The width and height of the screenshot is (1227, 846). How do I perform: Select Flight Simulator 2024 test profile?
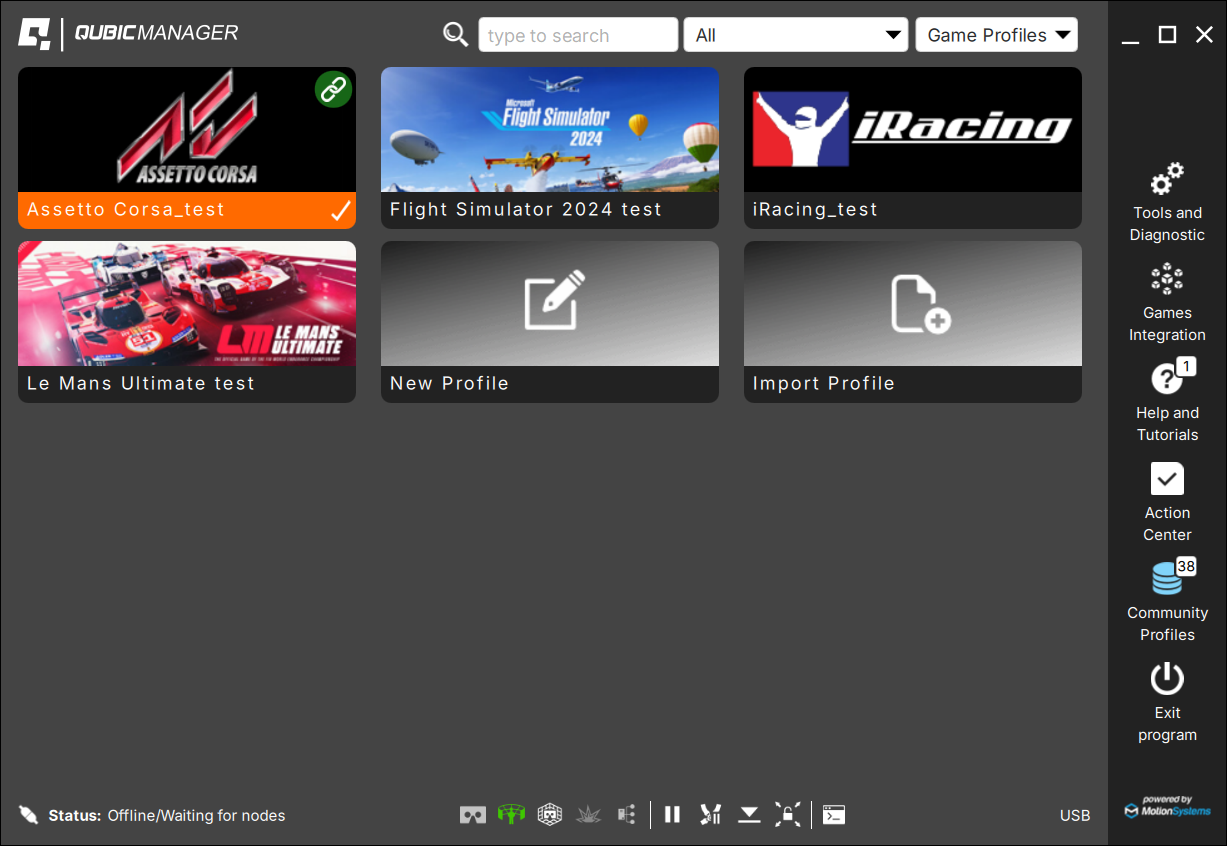(x=549, y=147)
